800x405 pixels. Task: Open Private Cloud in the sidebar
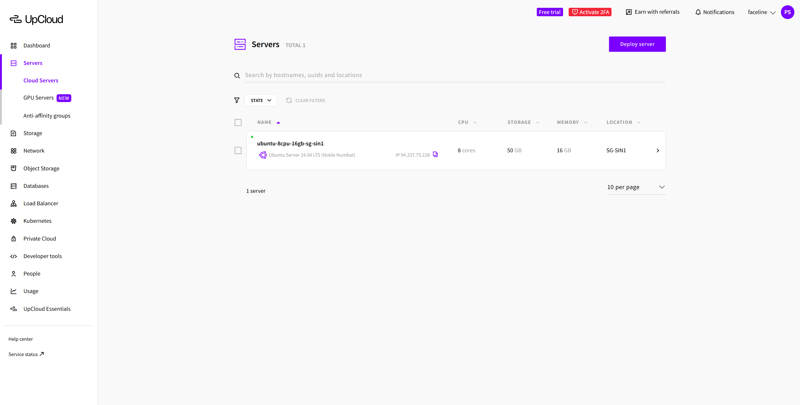pos(40,239)
